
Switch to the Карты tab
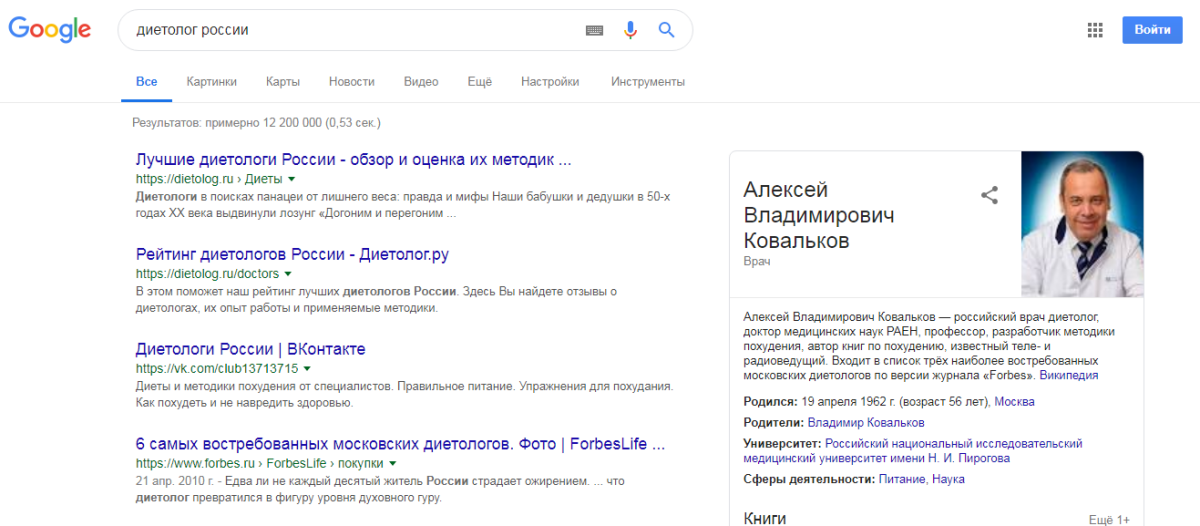click(283, 82)
